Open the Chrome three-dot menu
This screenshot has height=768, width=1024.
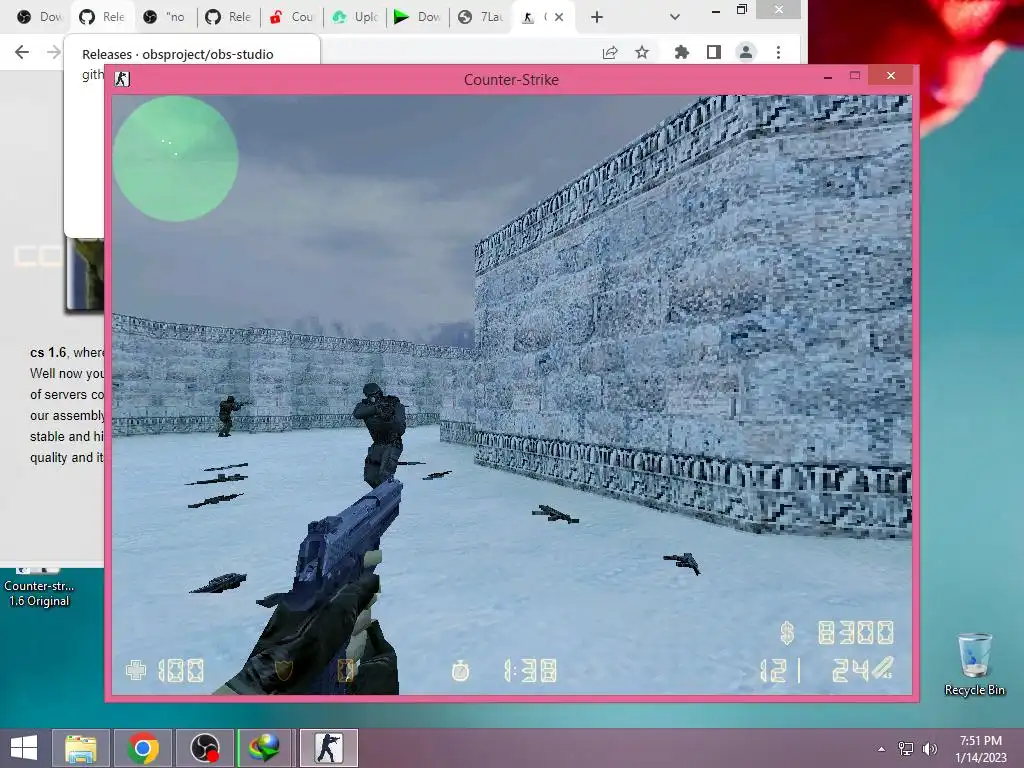click(778, 52)
